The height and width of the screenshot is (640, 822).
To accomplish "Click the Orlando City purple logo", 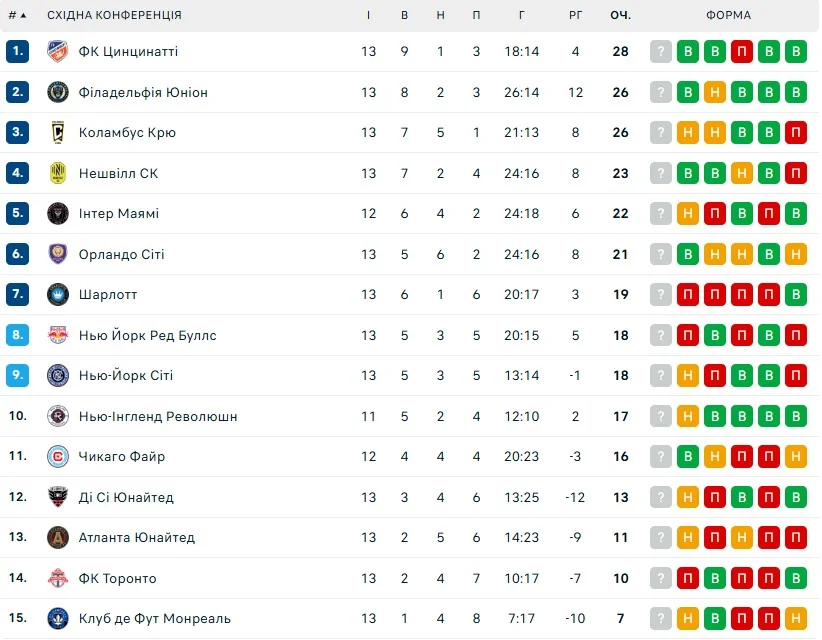I will tap(57, 254).
